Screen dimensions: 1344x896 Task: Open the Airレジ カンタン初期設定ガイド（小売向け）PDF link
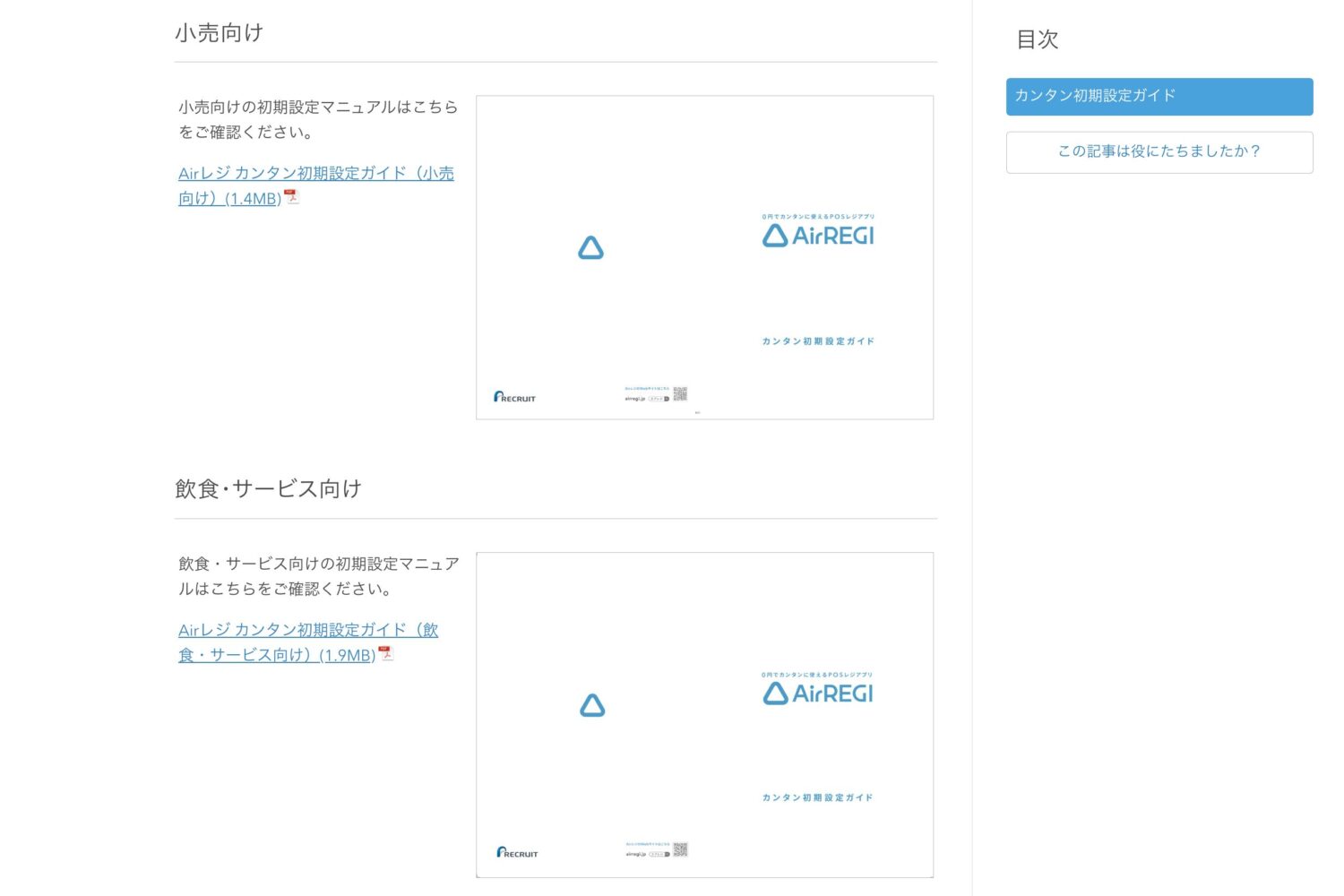point(315,174)
